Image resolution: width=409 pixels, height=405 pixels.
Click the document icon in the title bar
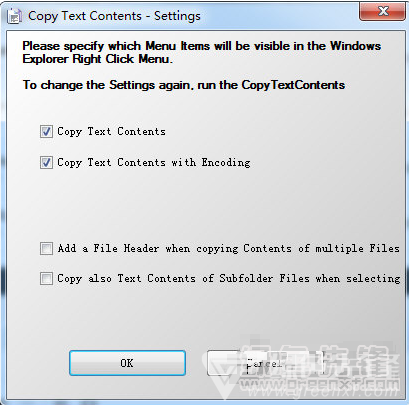[x=14, y=16]
